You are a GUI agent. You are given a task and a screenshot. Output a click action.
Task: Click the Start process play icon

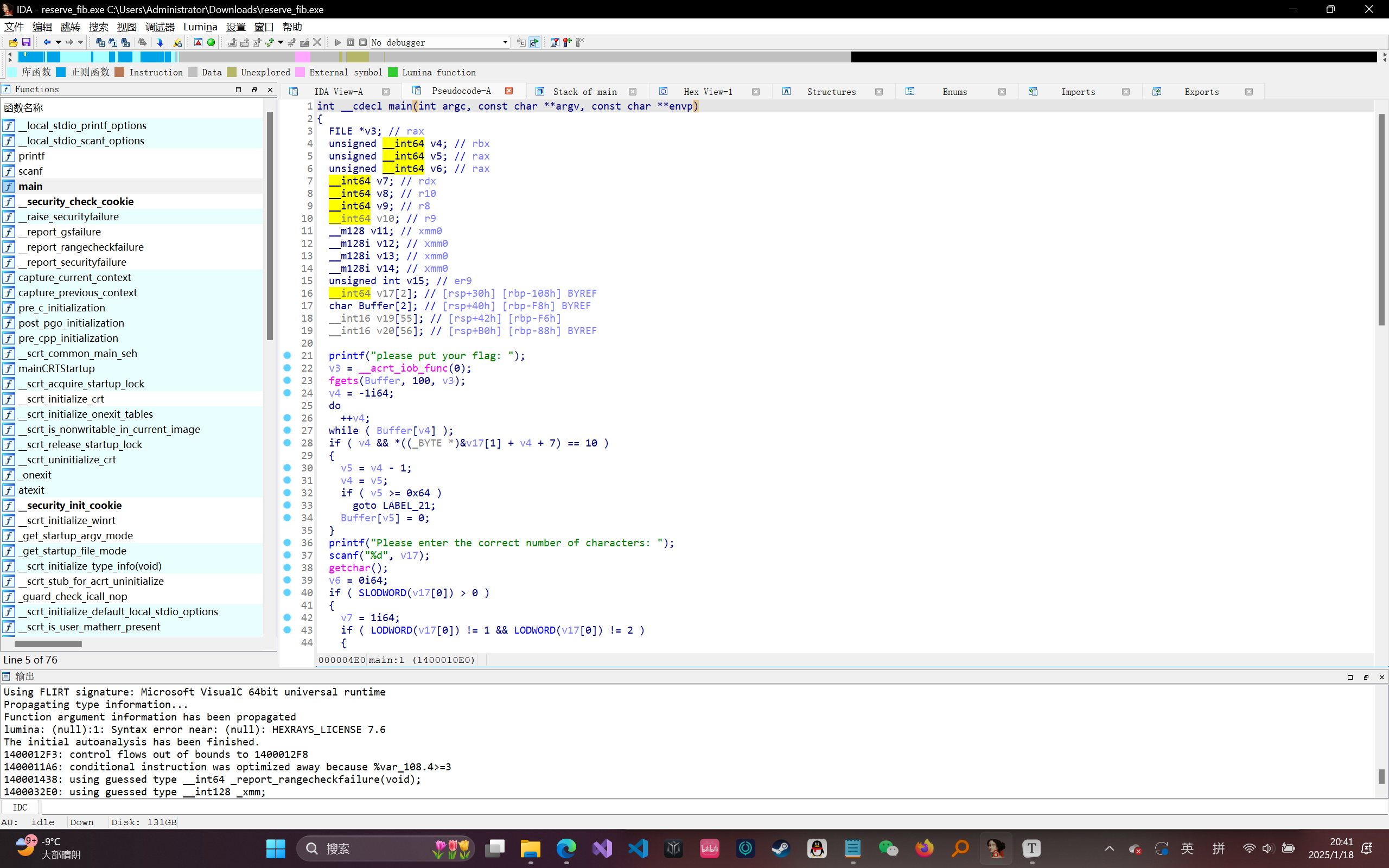337,42
